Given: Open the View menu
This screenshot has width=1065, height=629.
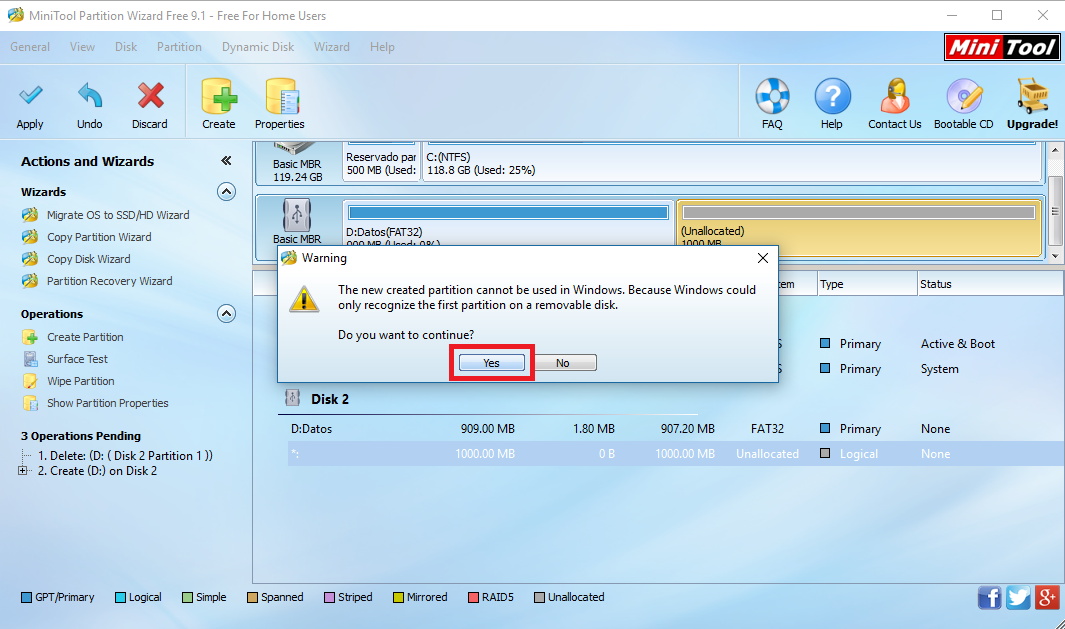Looking at the screenshot, I should [x=82, y=47].
